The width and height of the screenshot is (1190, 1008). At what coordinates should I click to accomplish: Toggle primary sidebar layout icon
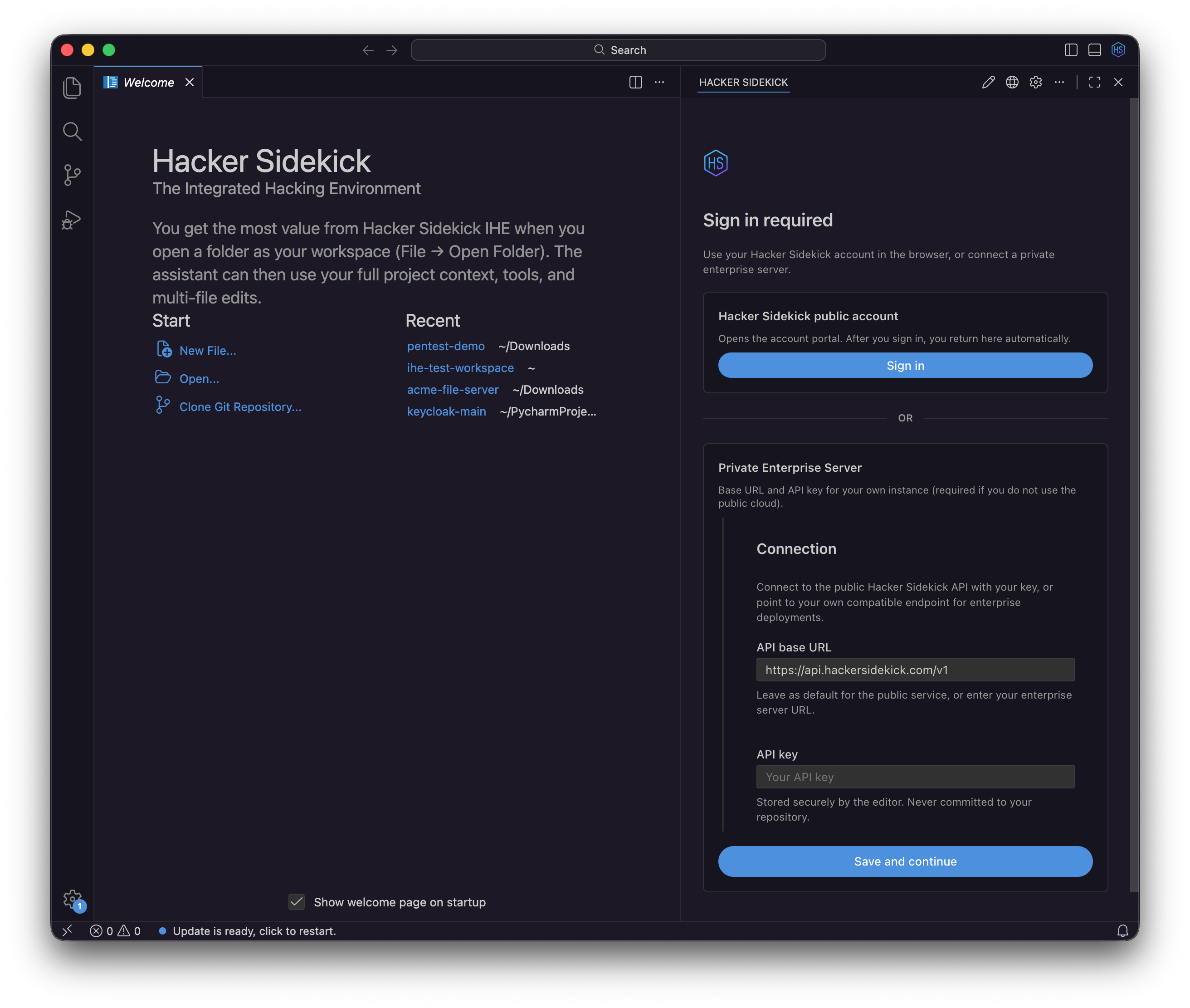(1071, 50)
